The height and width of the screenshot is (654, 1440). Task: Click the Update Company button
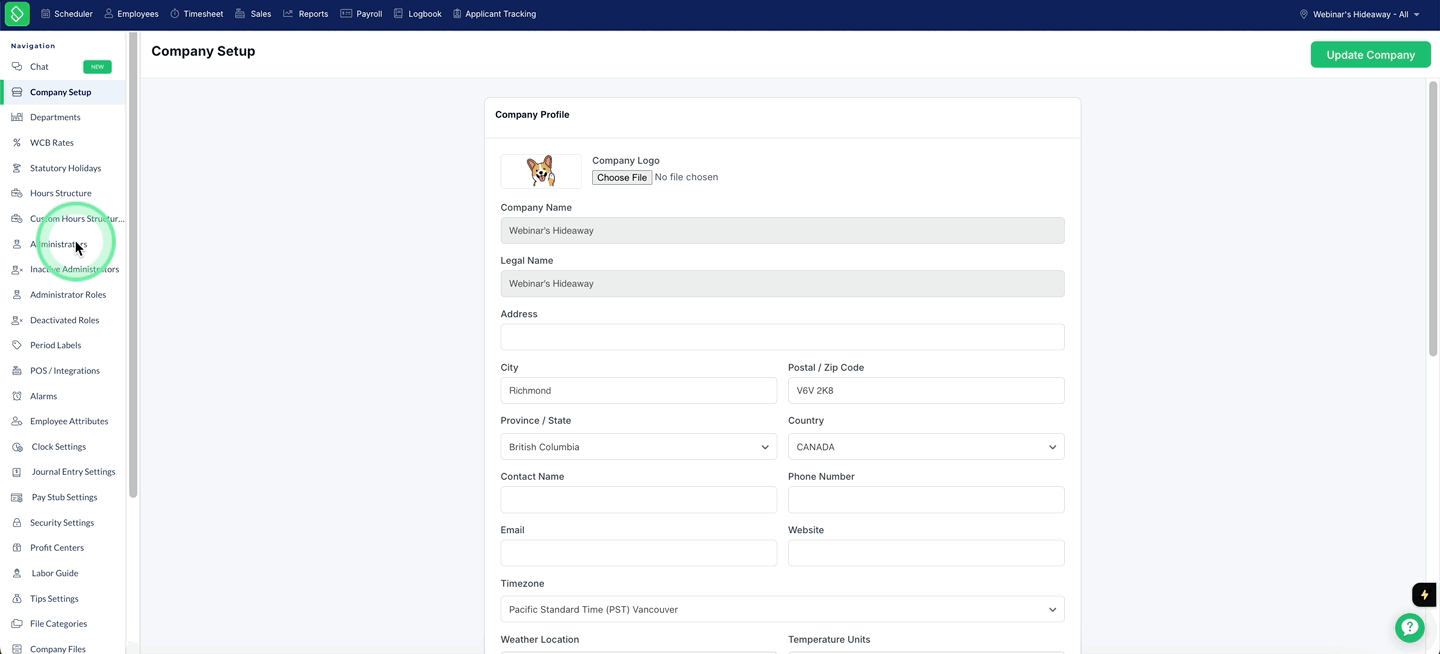(x=1370, y=55)
